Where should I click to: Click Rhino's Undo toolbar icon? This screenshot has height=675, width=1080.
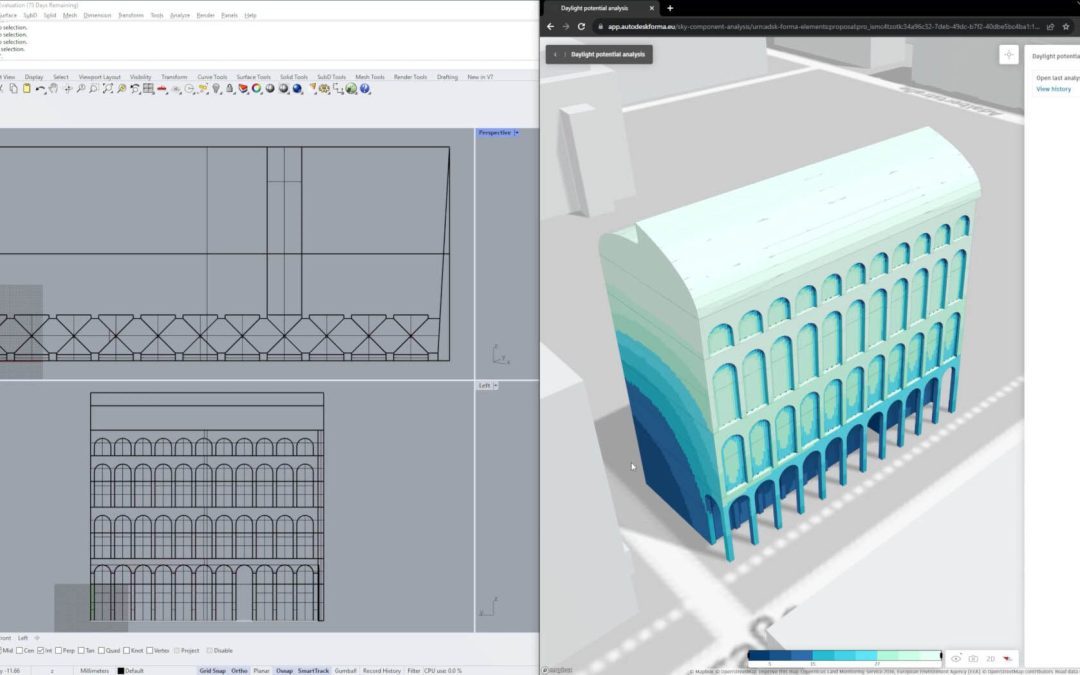tap(42, 90)
